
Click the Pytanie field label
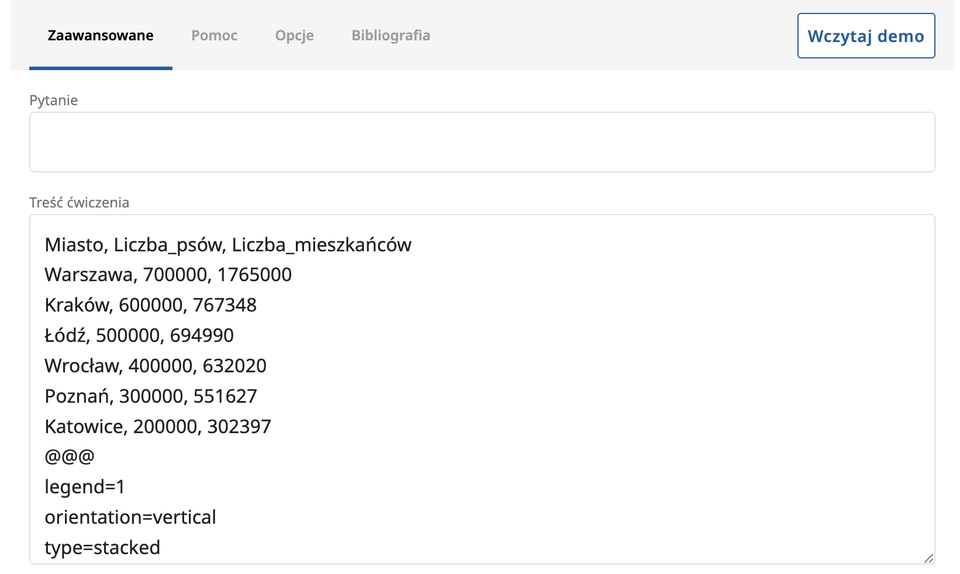pyautogui.click(x=53, y=100)
